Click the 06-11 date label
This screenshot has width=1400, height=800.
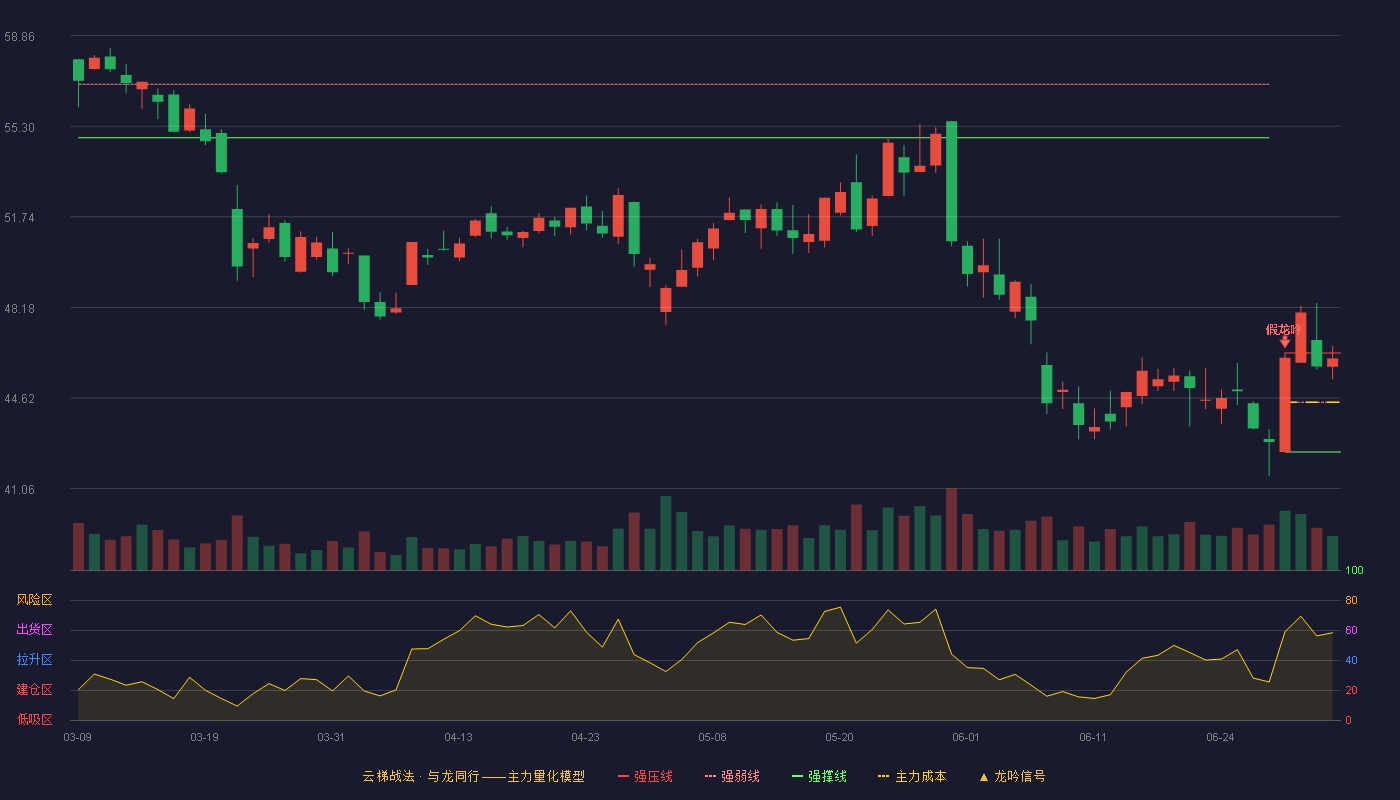click(1093, 738)
